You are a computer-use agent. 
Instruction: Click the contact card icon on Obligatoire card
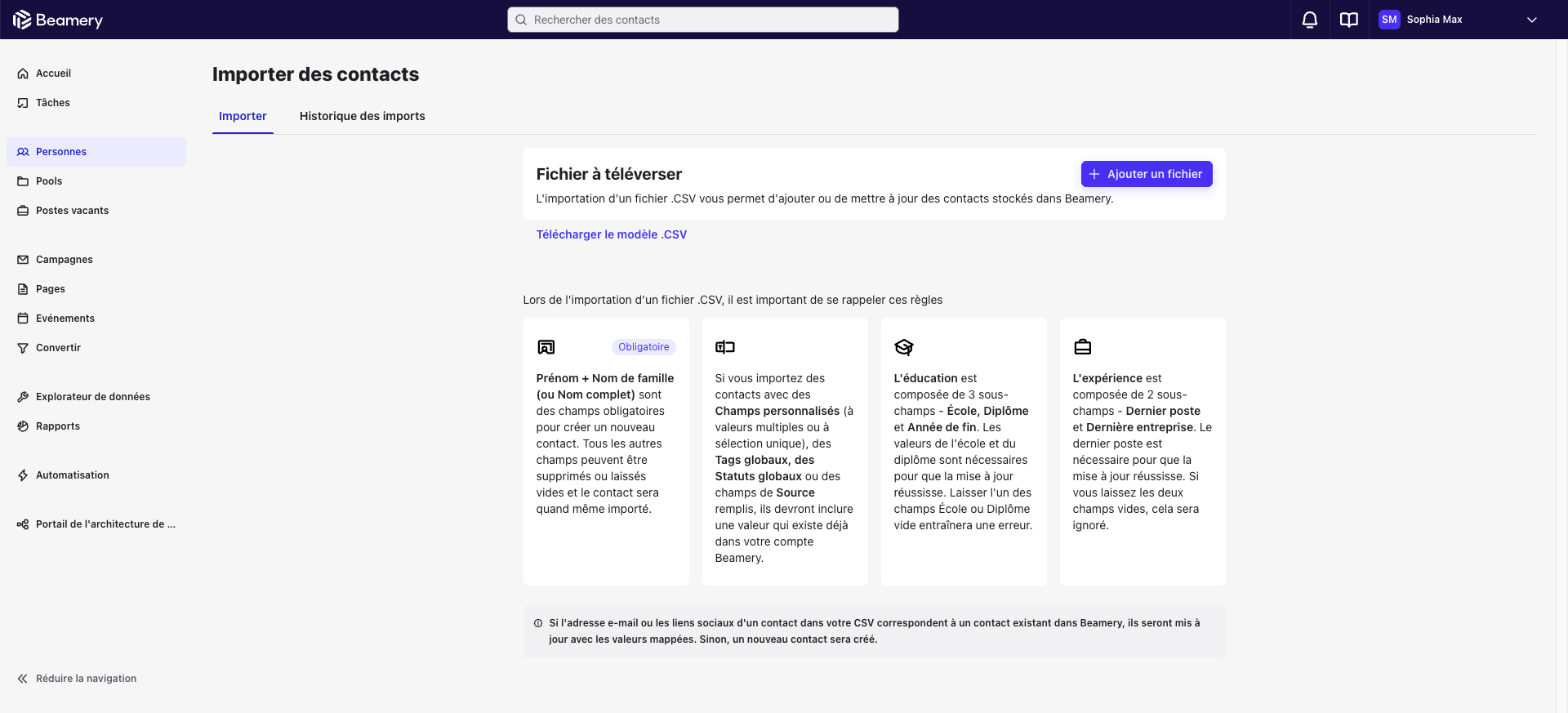pos(546,347)
